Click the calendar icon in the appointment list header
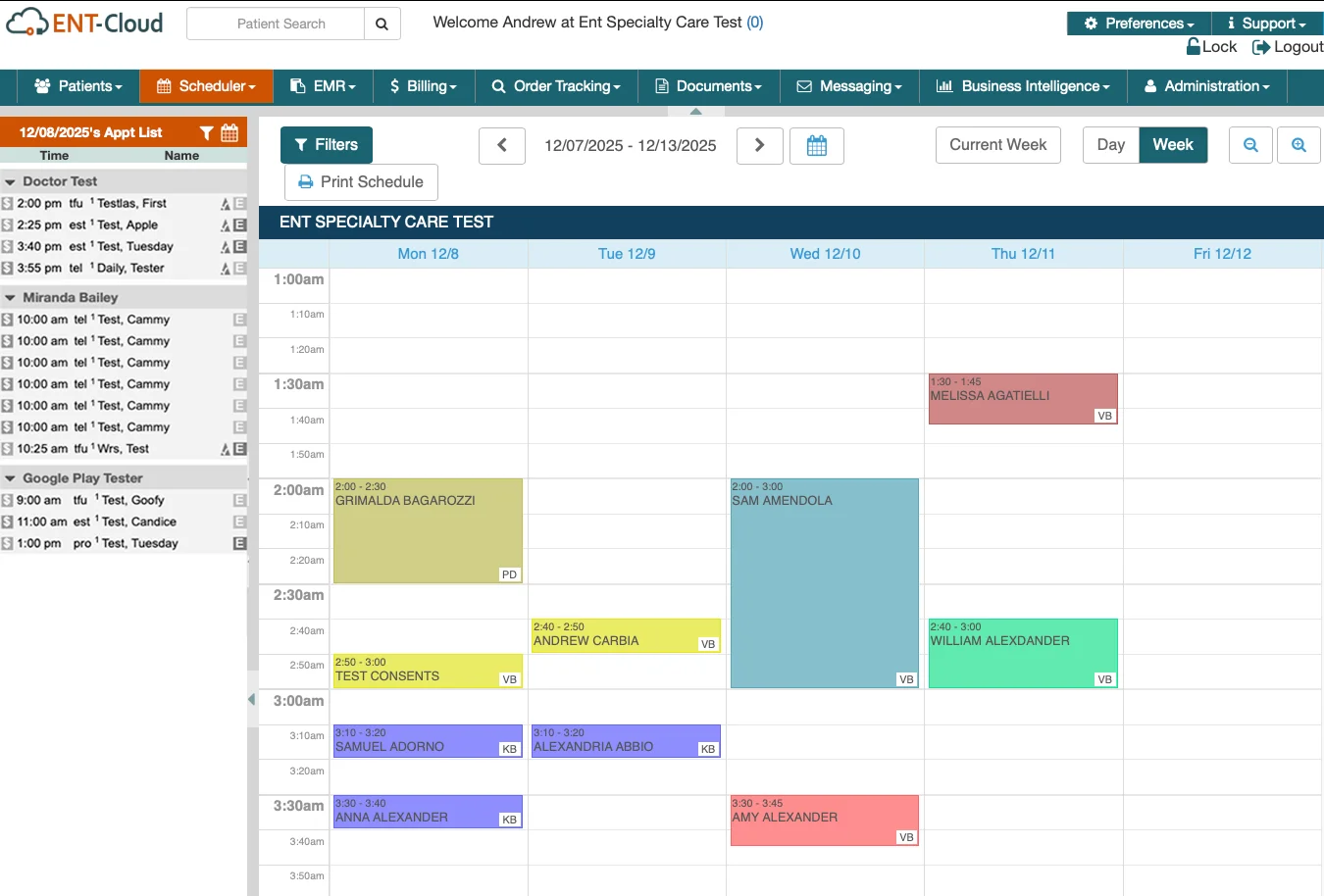The image size is (1324, 896). pos(231,131)
